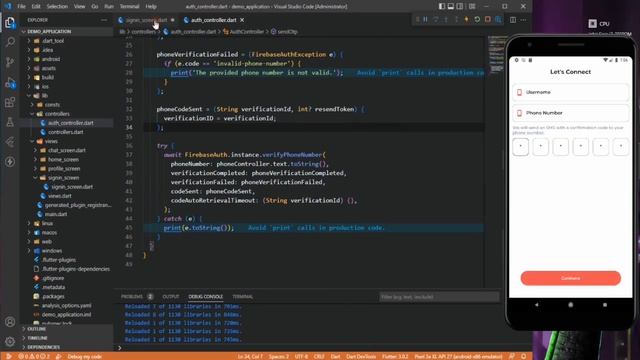Image resolution: width=640 pixels, height=360 pixels.
Task: Open the Widget Inspector debug toolbar icon
Action: (x=498, y=20)
